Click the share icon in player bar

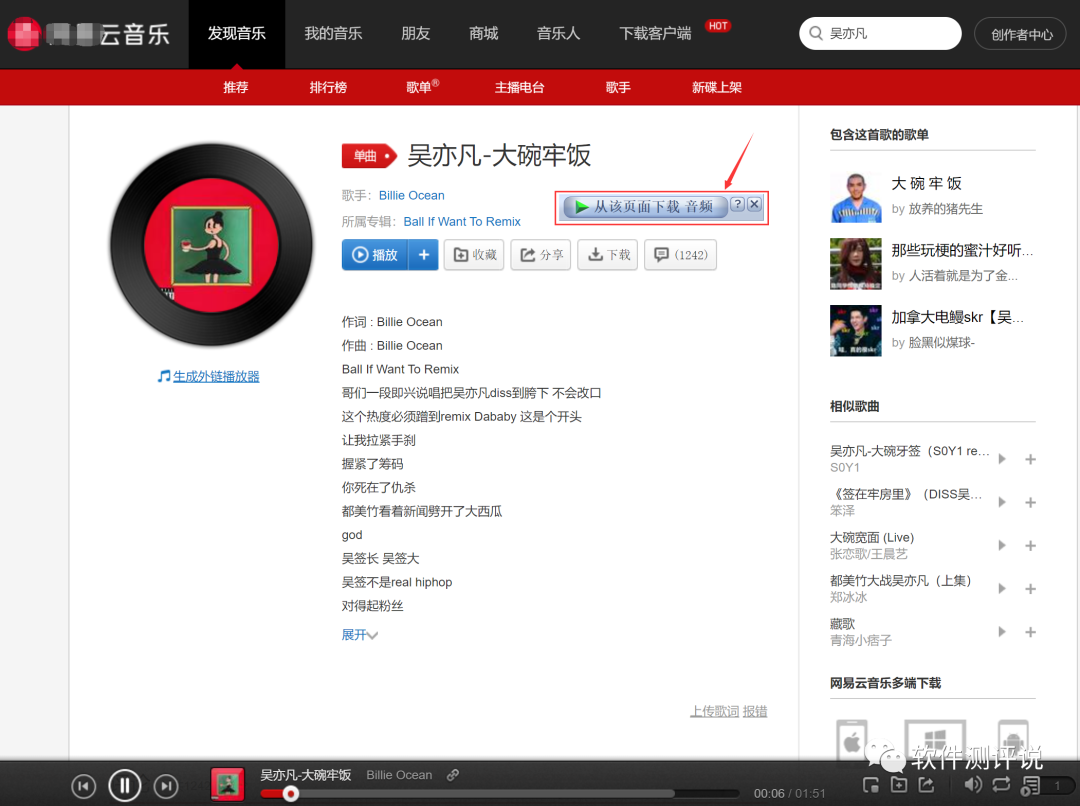click(926, 784)
